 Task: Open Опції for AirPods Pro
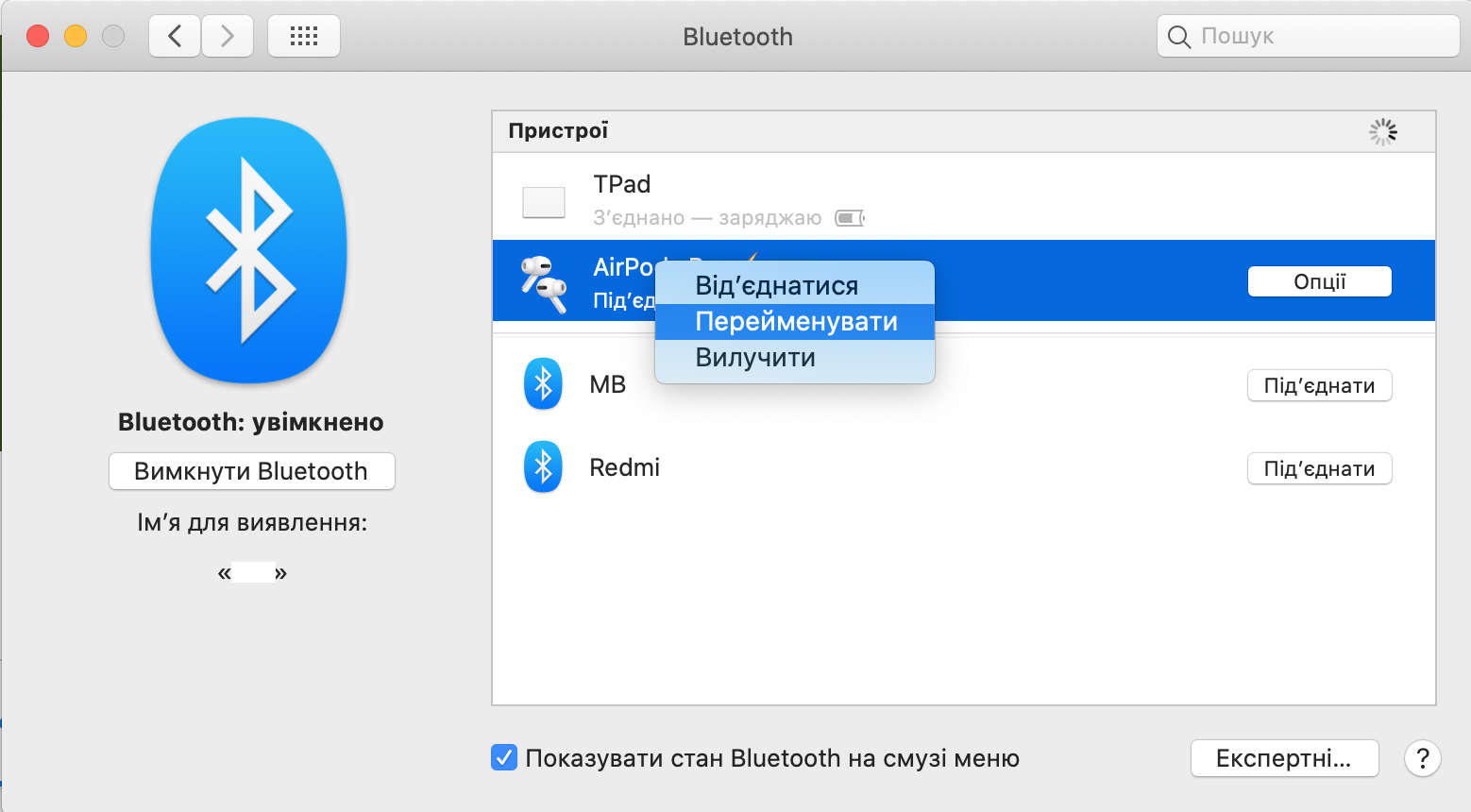coord(1319,281)
